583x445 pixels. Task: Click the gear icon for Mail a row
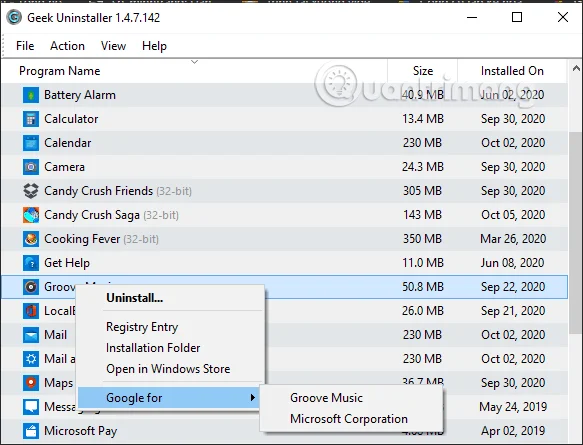coord(31,359)
